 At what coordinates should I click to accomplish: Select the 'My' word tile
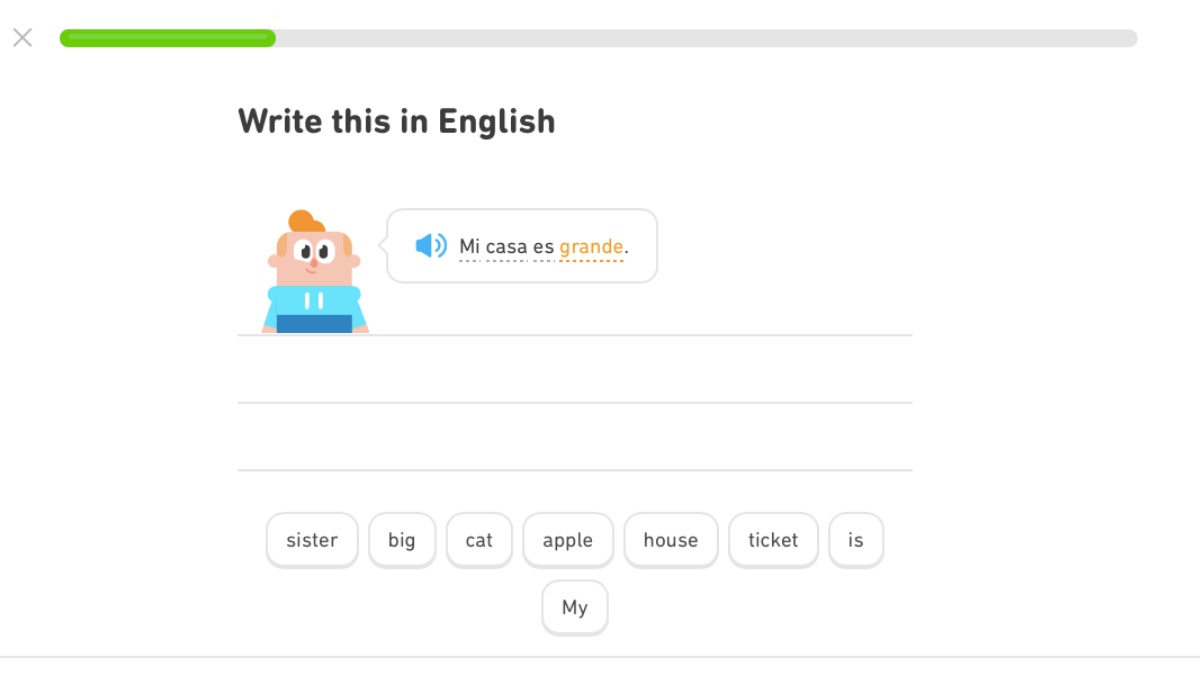pyautogui.click(x=575, y=607)
